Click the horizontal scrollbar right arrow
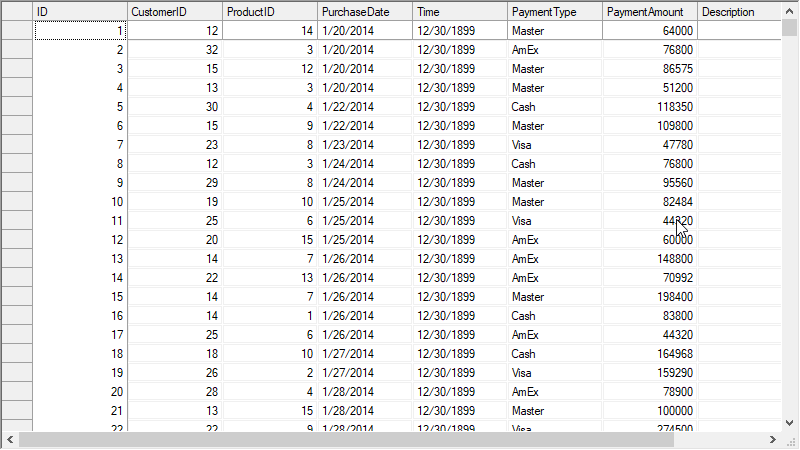The image size is (800, 450). coord(773,440)
